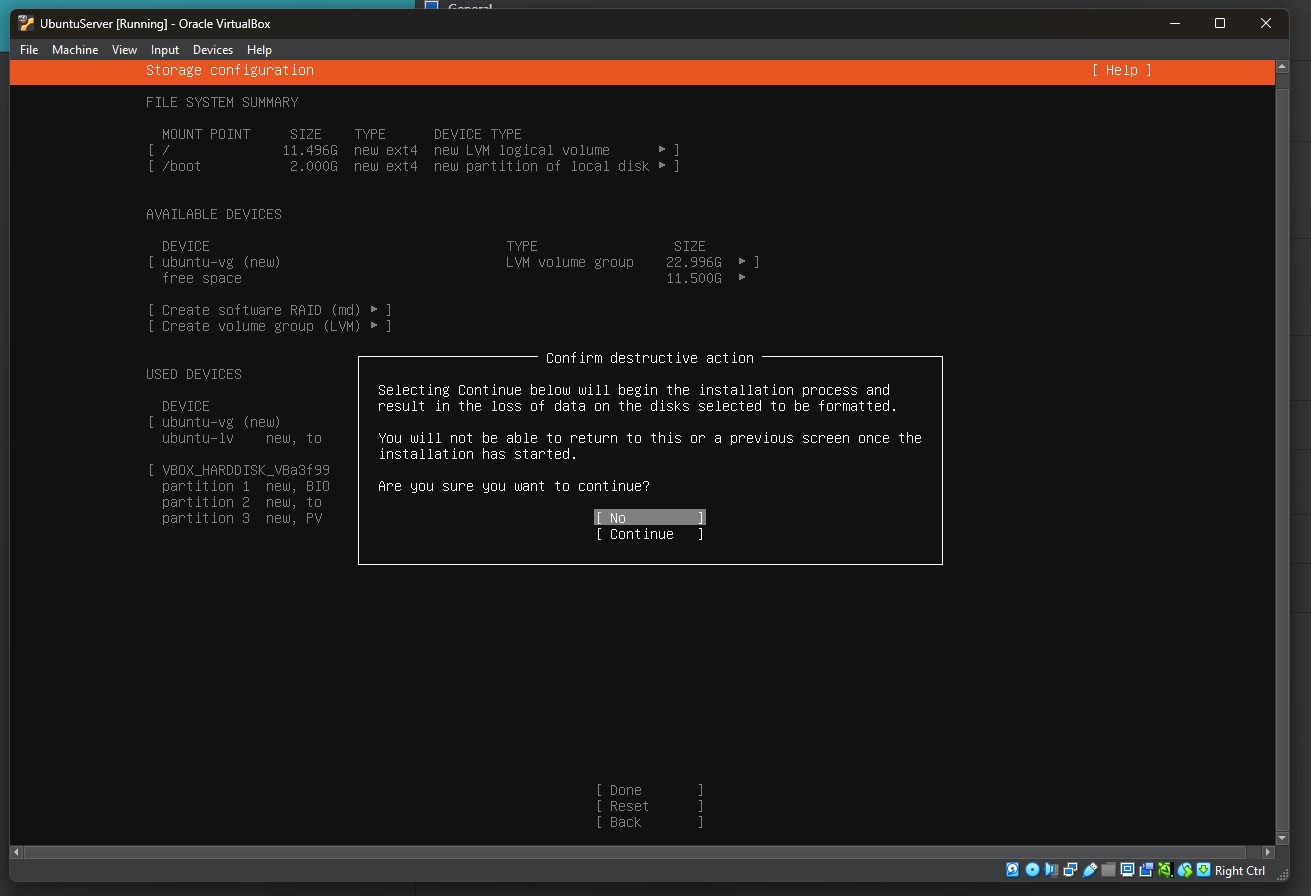Image resolution: width=1311 pixels, height=896 pixels.
Task: Choose No in the destructive action dialog
Action: pos(650,518)
